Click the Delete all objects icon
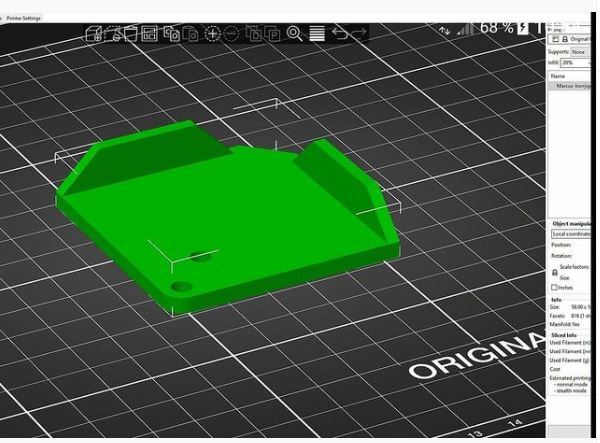This screenshot has width=600, height=443. coord(131,34)
